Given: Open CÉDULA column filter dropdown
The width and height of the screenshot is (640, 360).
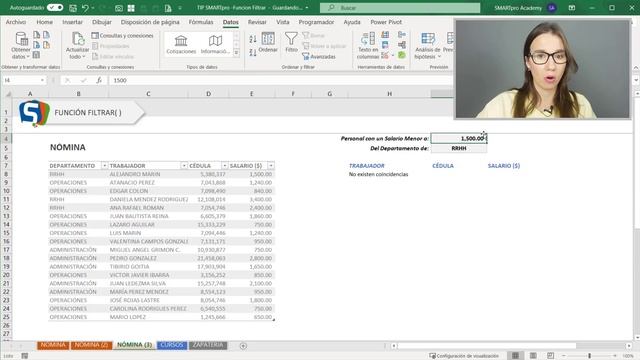Looking at the screenshot, I should click(x=224, y=166).
